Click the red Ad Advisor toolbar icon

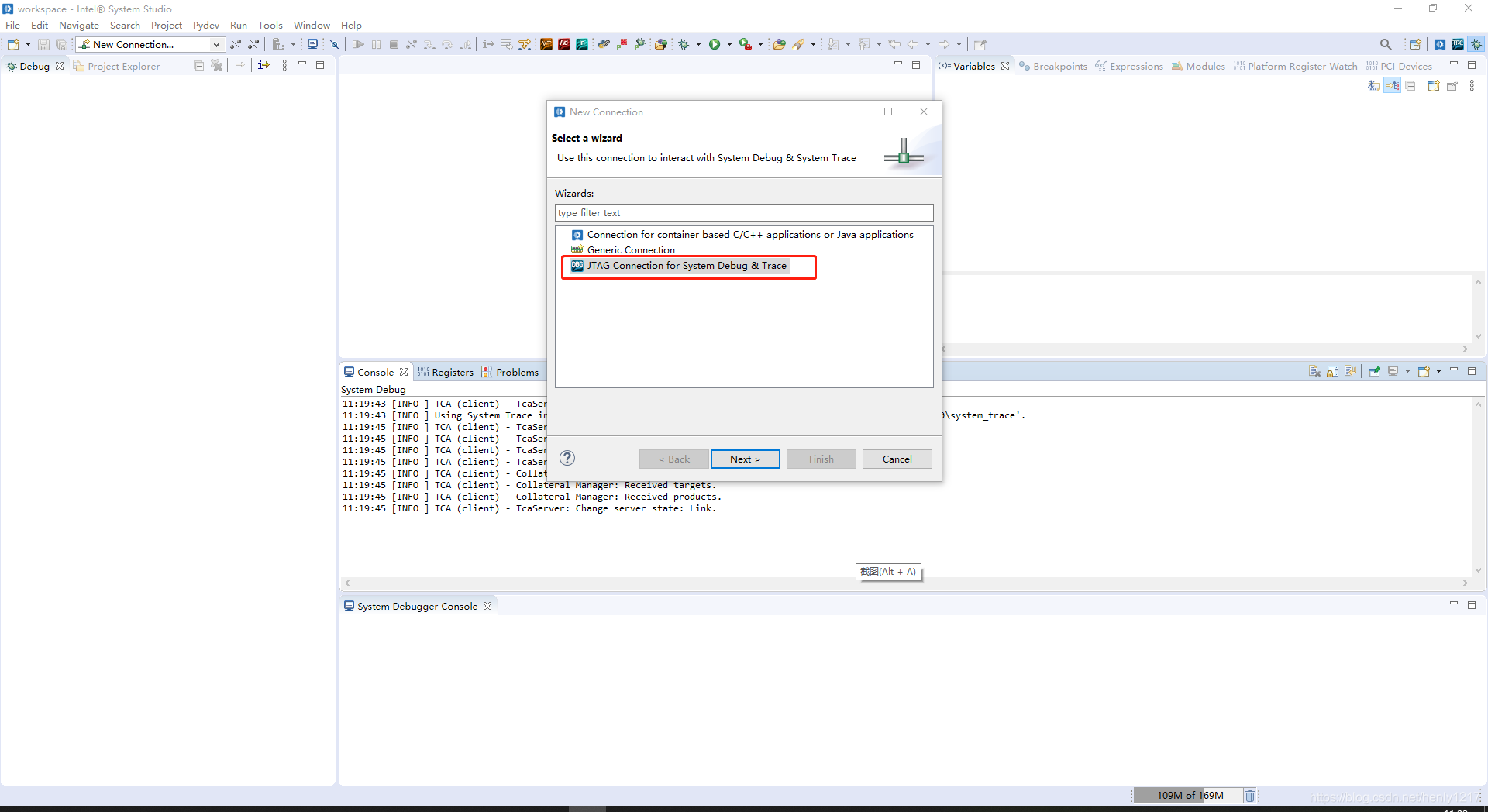pos(564,44)
